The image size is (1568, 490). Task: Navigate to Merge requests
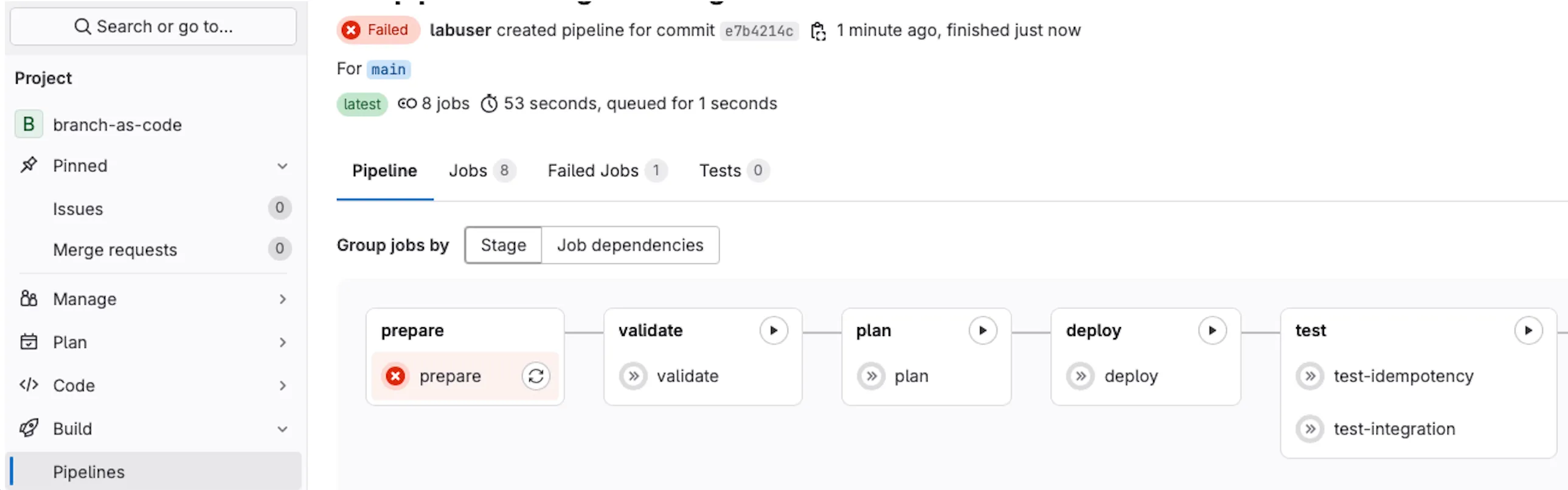click(x=115, y=250)
